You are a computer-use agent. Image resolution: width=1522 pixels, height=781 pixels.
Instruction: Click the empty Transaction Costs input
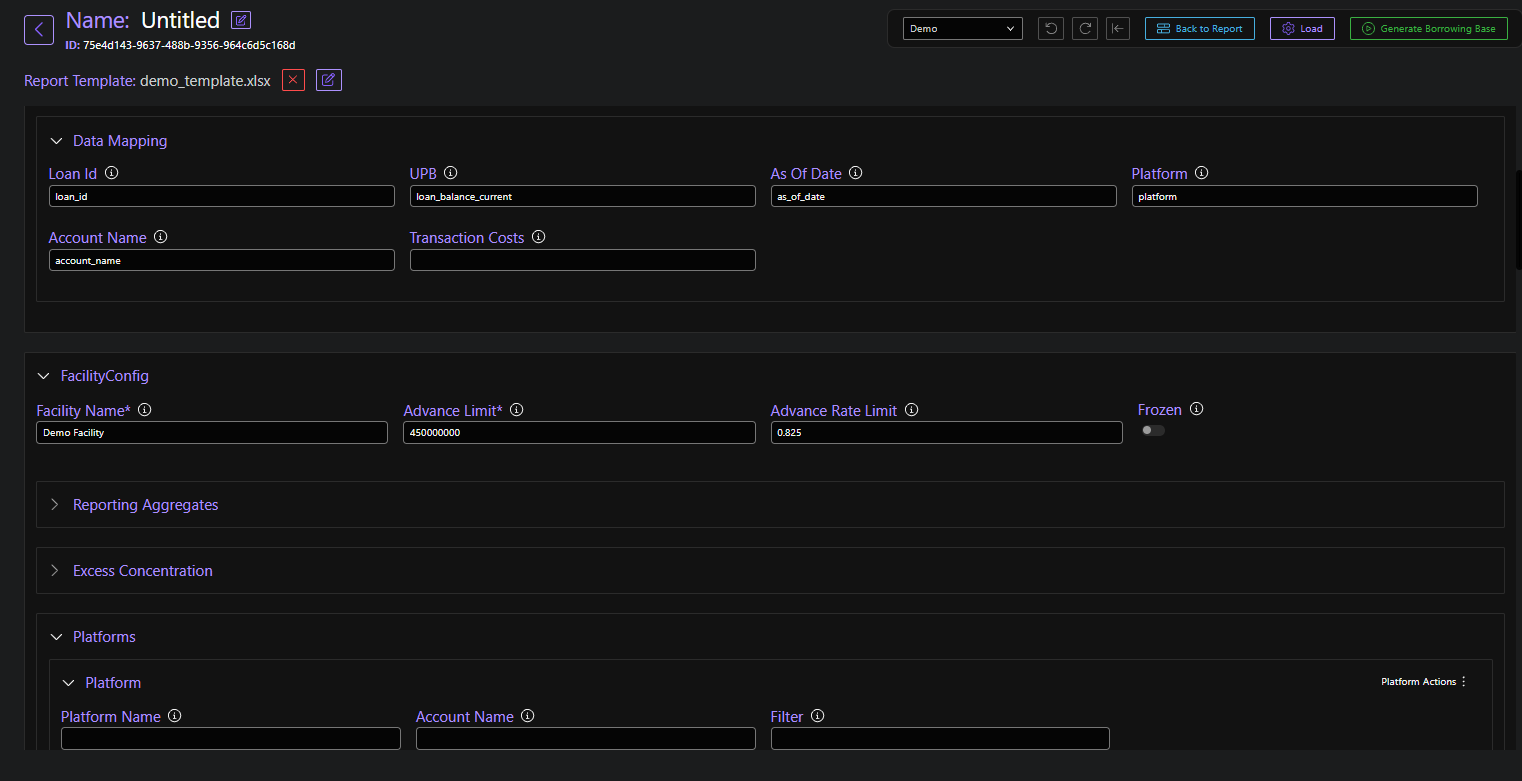[x=583, y=260]
